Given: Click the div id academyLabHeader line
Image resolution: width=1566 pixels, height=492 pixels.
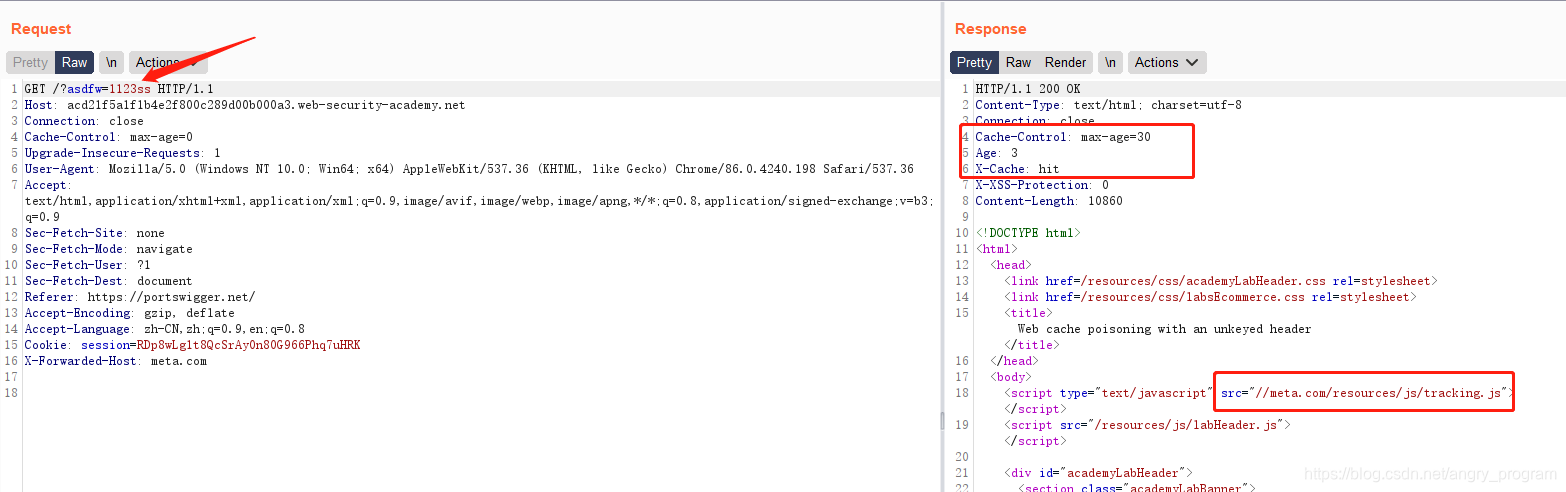Looking at the screenshot, I should 1098,473.
